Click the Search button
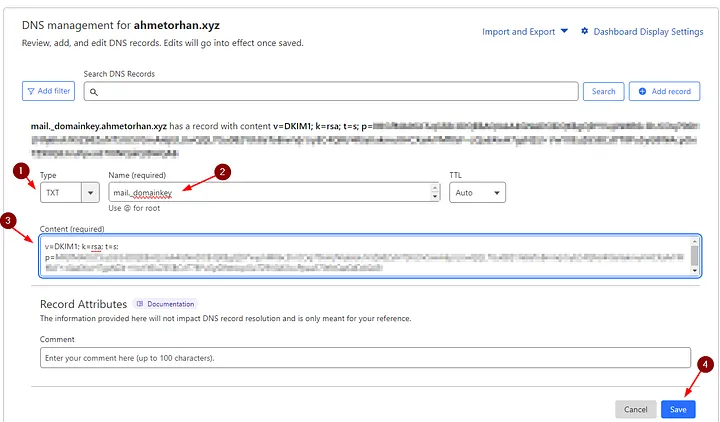The image size is (720, 422). tap(603, 91)
